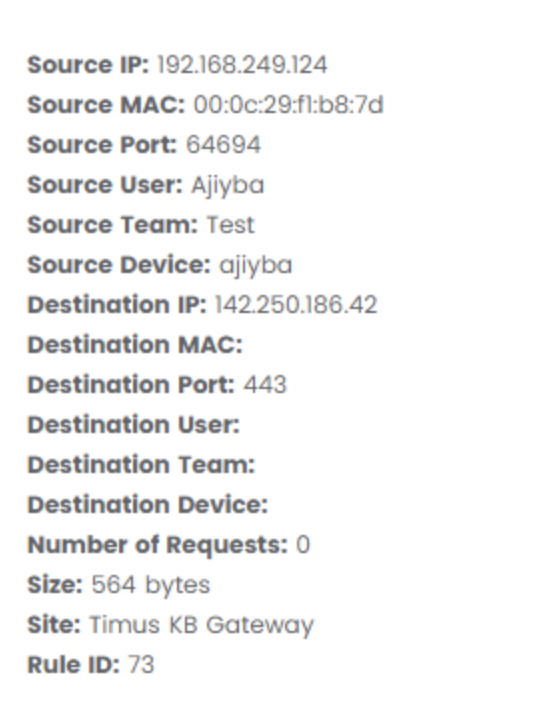Click the Rule ID label text

point(74,664)
